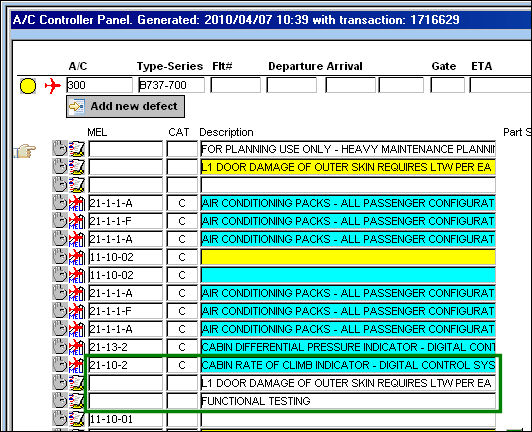Screen dimensions: 532x432
Task: Click empty MEL cell on FUNCTIONAL TESTING row
Action: coord(126,401)
